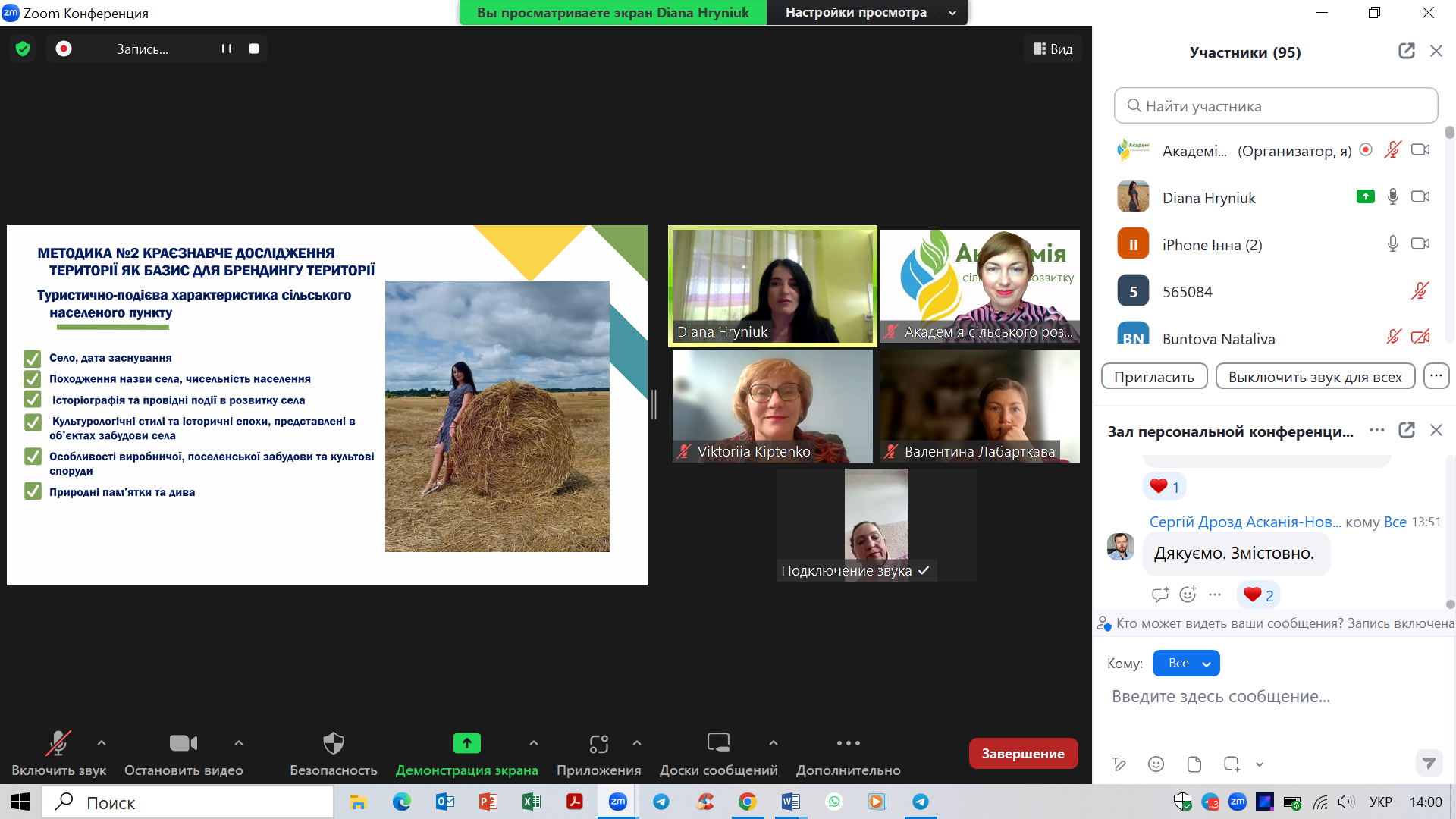Screen dimensions: 1456x819
Task: Click the Пригласить button
Action: point(1153,376)
